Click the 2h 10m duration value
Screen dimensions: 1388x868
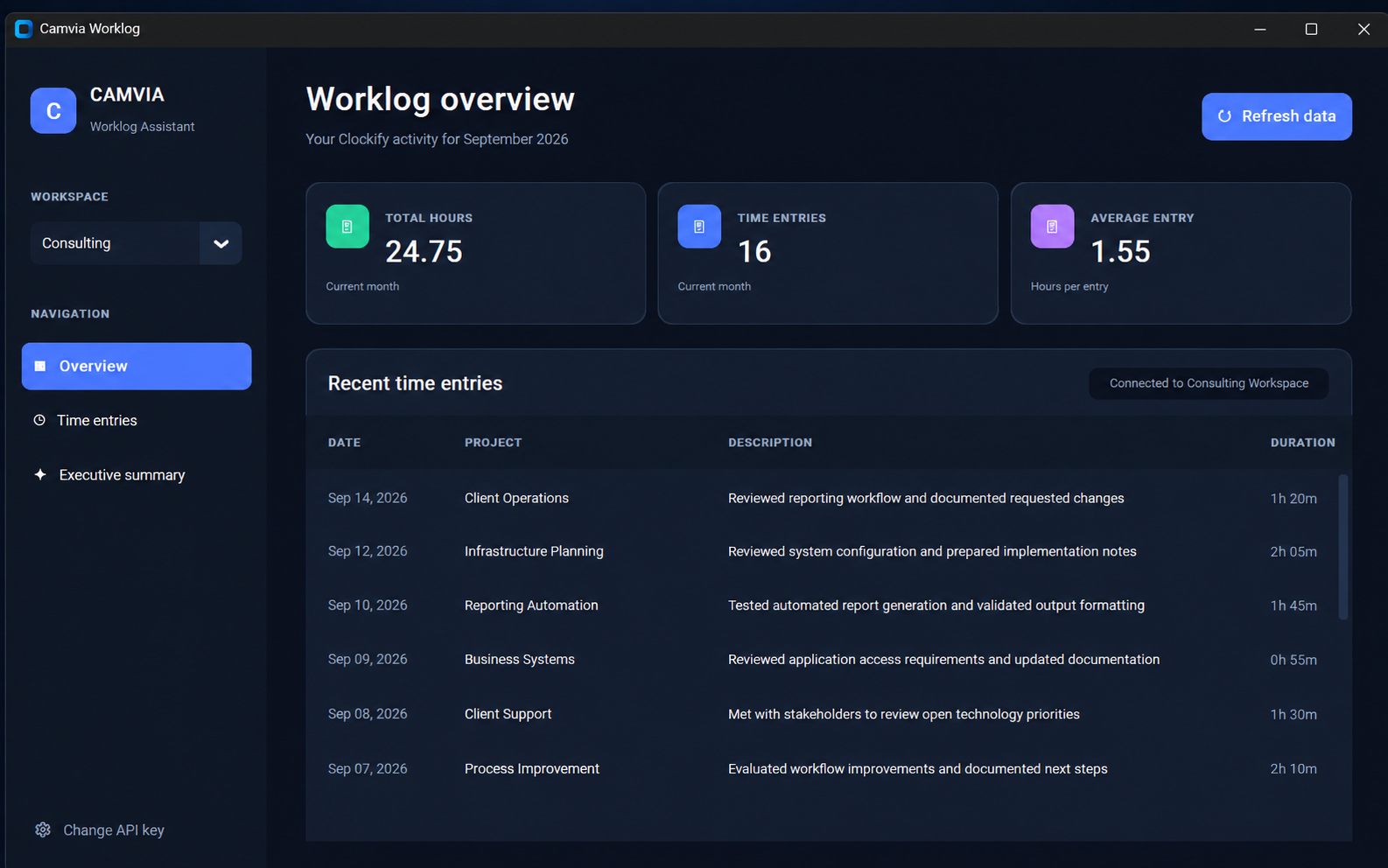tap(1293, 768)
